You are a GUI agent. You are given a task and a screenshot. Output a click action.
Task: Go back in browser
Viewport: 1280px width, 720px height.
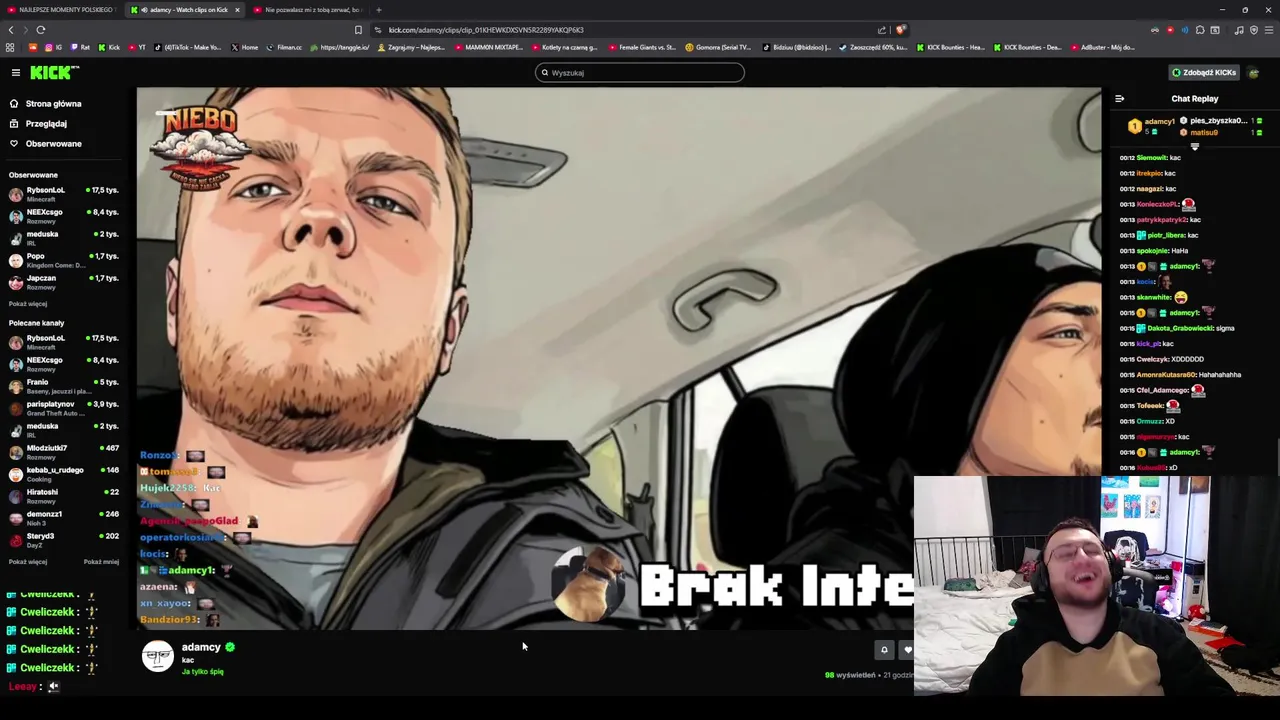pyautogui.click(x=11, y=30)
